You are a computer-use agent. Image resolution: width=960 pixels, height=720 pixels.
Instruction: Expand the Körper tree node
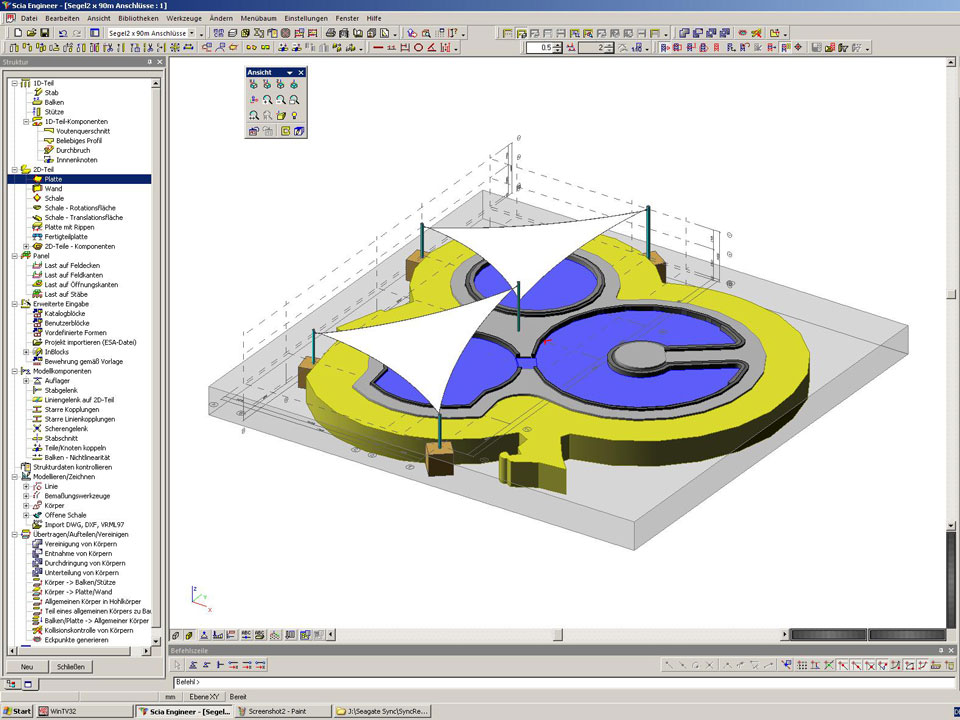pos(26,505)
